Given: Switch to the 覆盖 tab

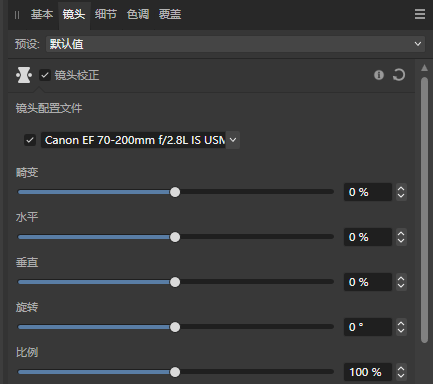Looking at the screenshot, I should [170, 14].
